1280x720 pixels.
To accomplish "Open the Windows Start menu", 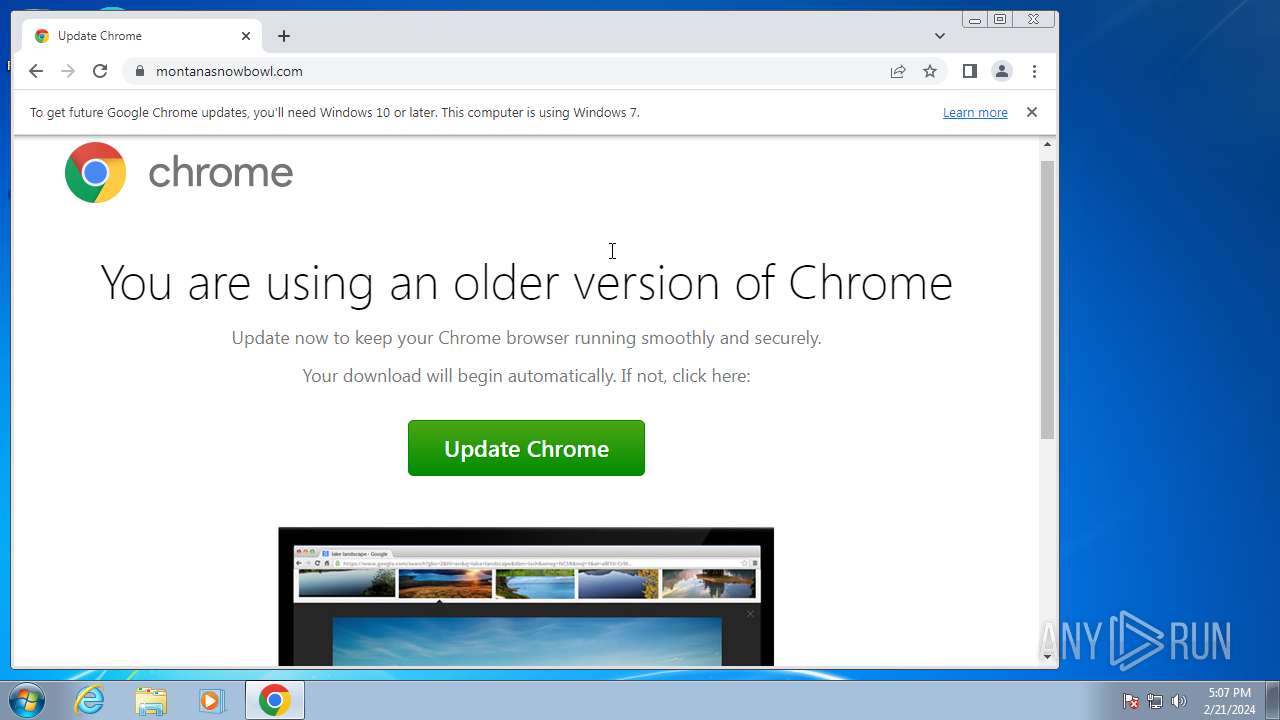I will pos(27,700).
